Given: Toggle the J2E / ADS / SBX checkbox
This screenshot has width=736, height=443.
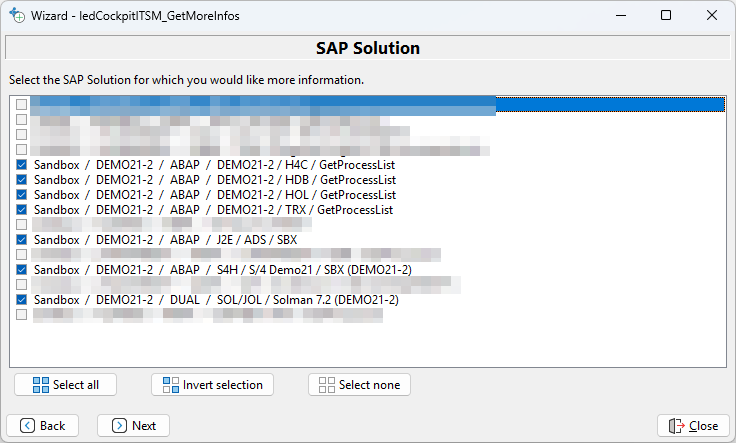Looking at the screenshot, I should 22,240.
